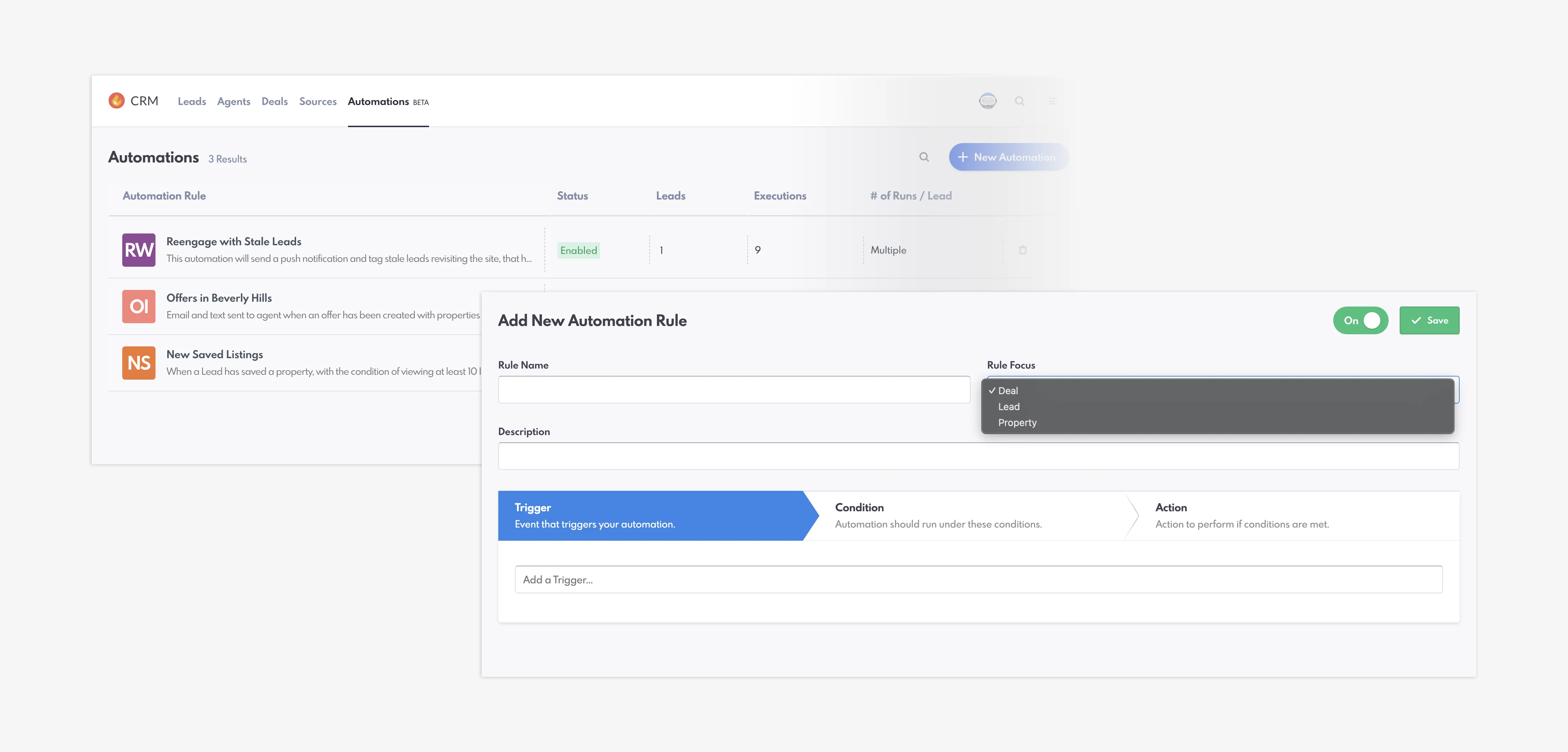Select the Trigger step tab
Screen dimensions: 1568x752
[659, 516]
